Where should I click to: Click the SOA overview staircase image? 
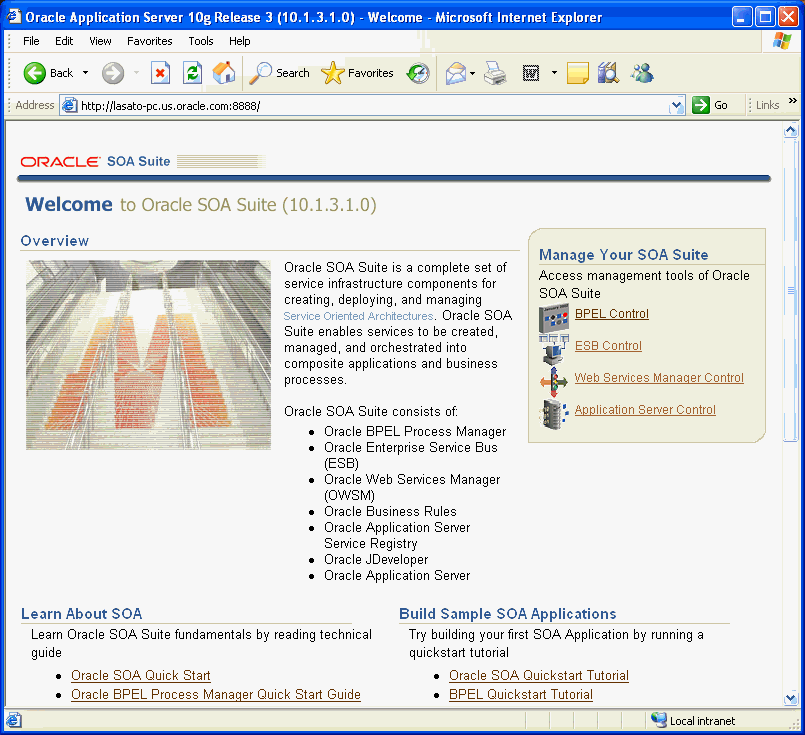pos(148,355)
